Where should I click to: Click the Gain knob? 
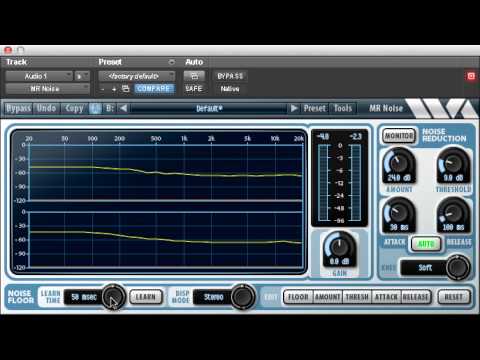click(x=339, y=247)
